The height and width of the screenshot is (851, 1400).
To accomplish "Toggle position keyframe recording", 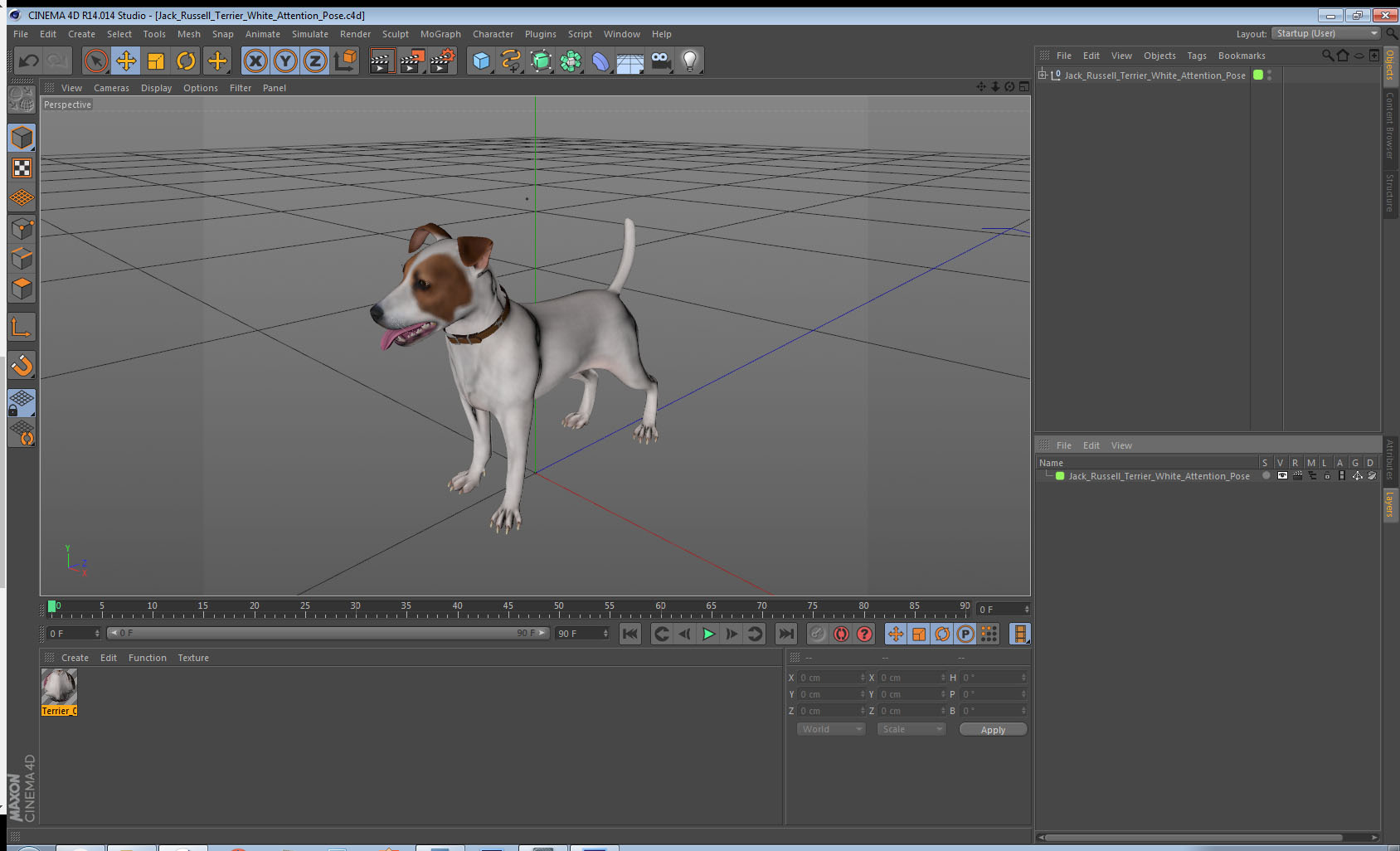I will [896, 634].
